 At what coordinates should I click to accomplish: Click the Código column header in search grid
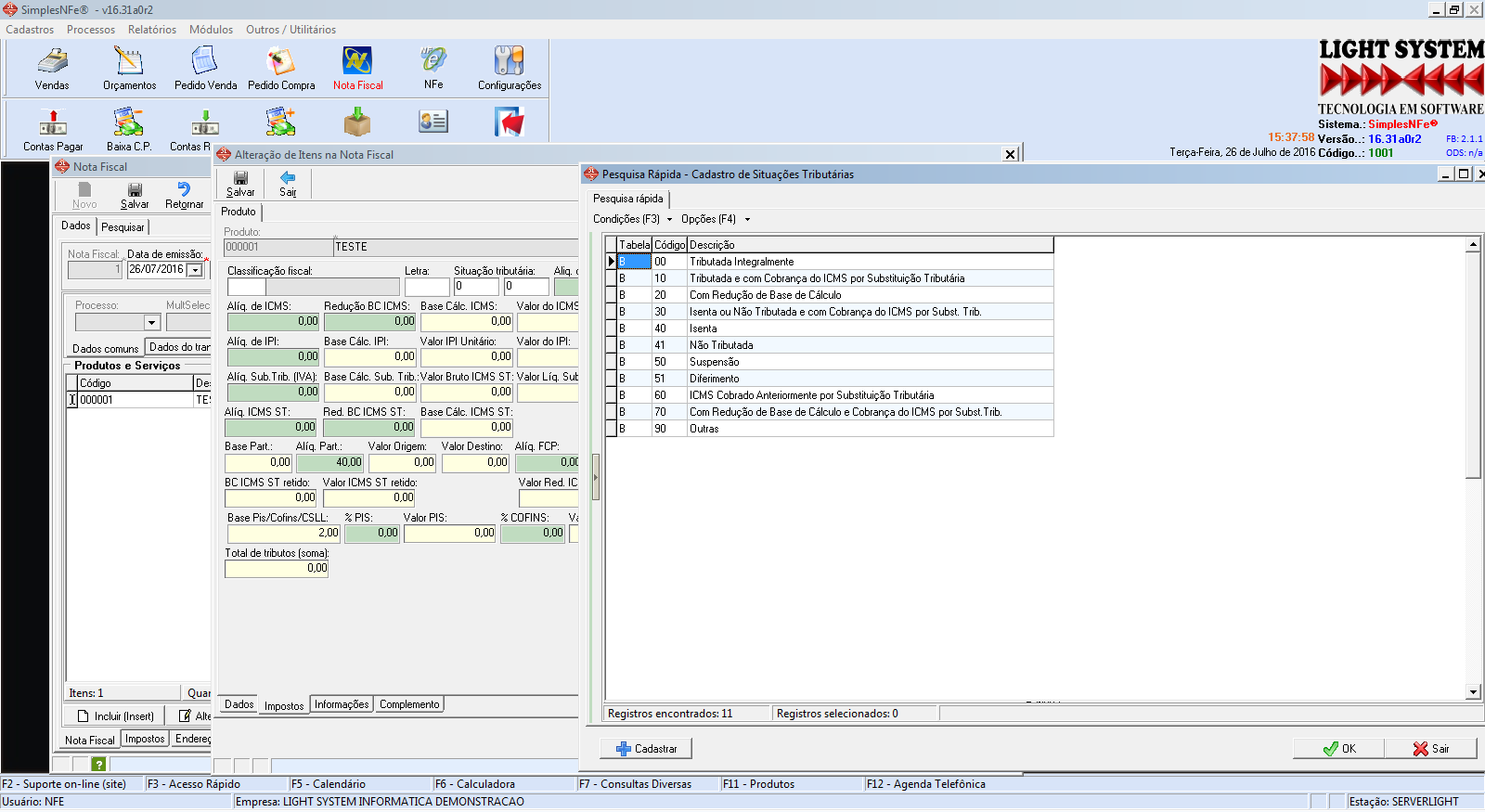(x=669, y=245)
